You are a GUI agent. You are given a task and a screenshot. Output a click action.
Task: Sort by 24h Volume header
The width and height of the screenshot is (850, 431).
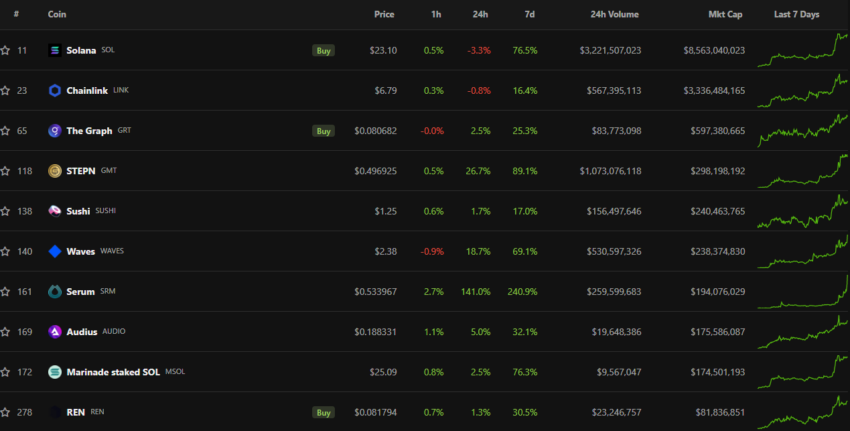615,14
